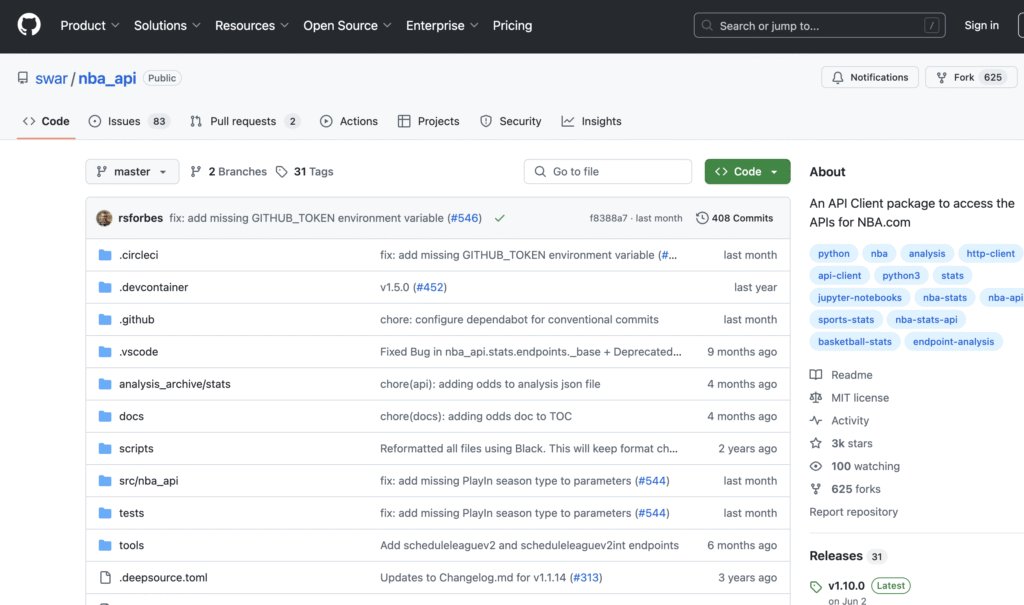Open the Security tab

click(511, 122)
